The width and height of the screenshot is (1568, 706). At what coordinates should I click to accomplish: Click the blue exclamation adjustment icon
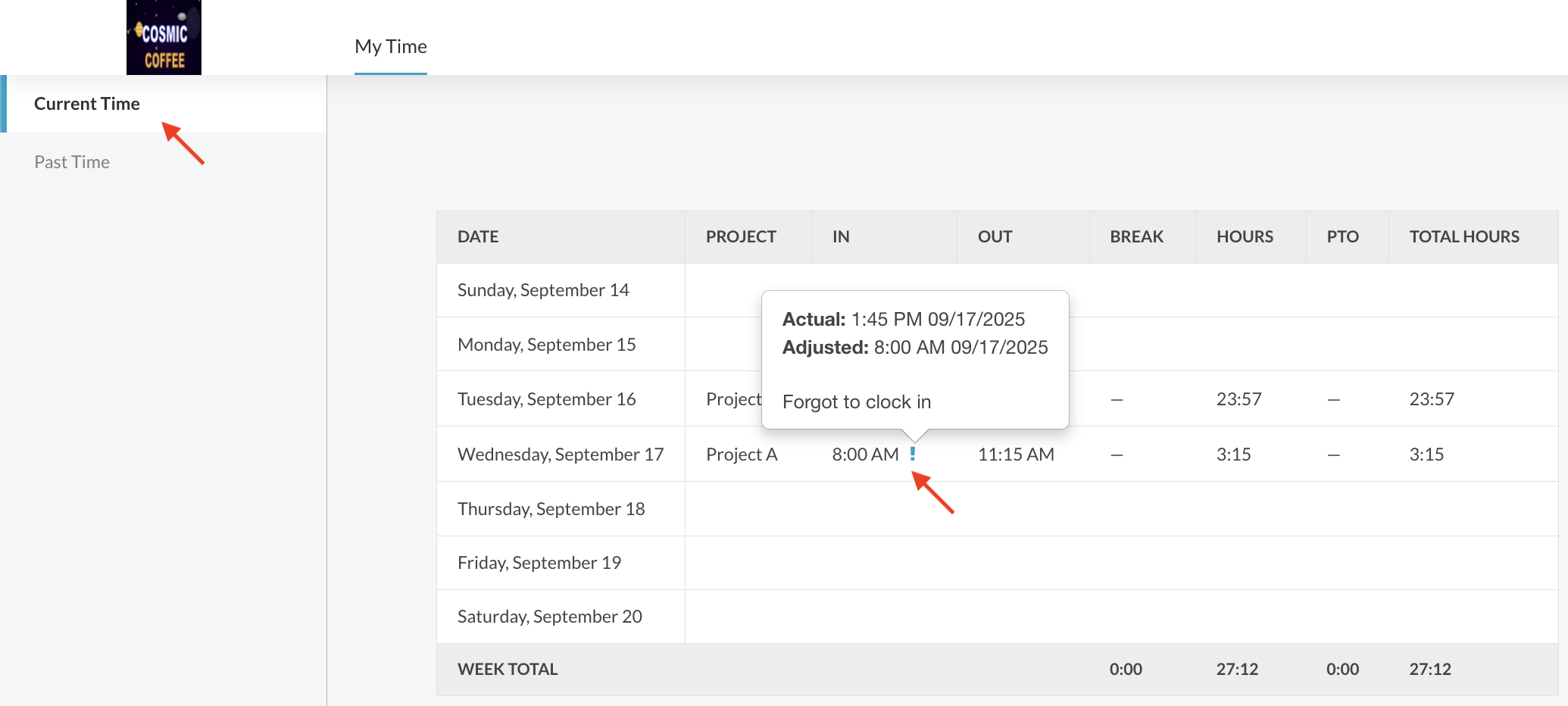[913, 454]
